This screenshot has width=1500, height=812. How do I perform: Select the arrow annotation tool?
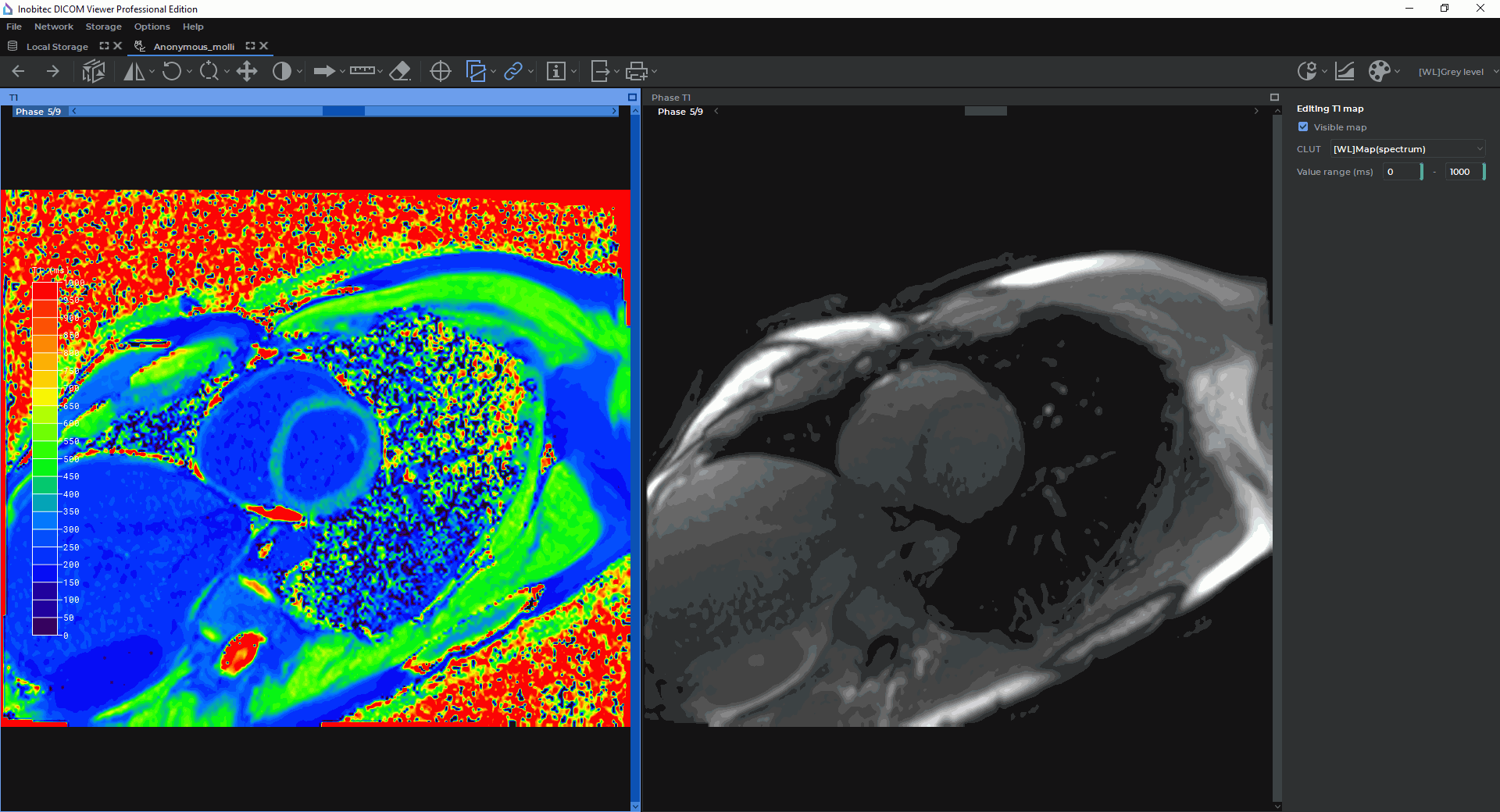pos(323,72)
